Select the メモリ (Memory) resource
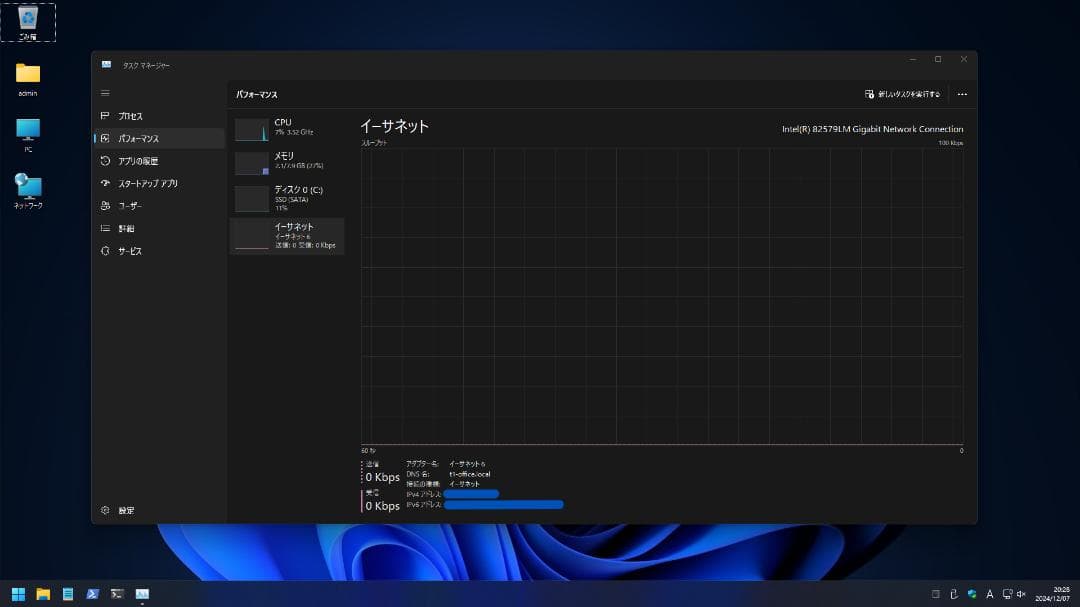Viewport: 1080px width, 607px height. 287,162
